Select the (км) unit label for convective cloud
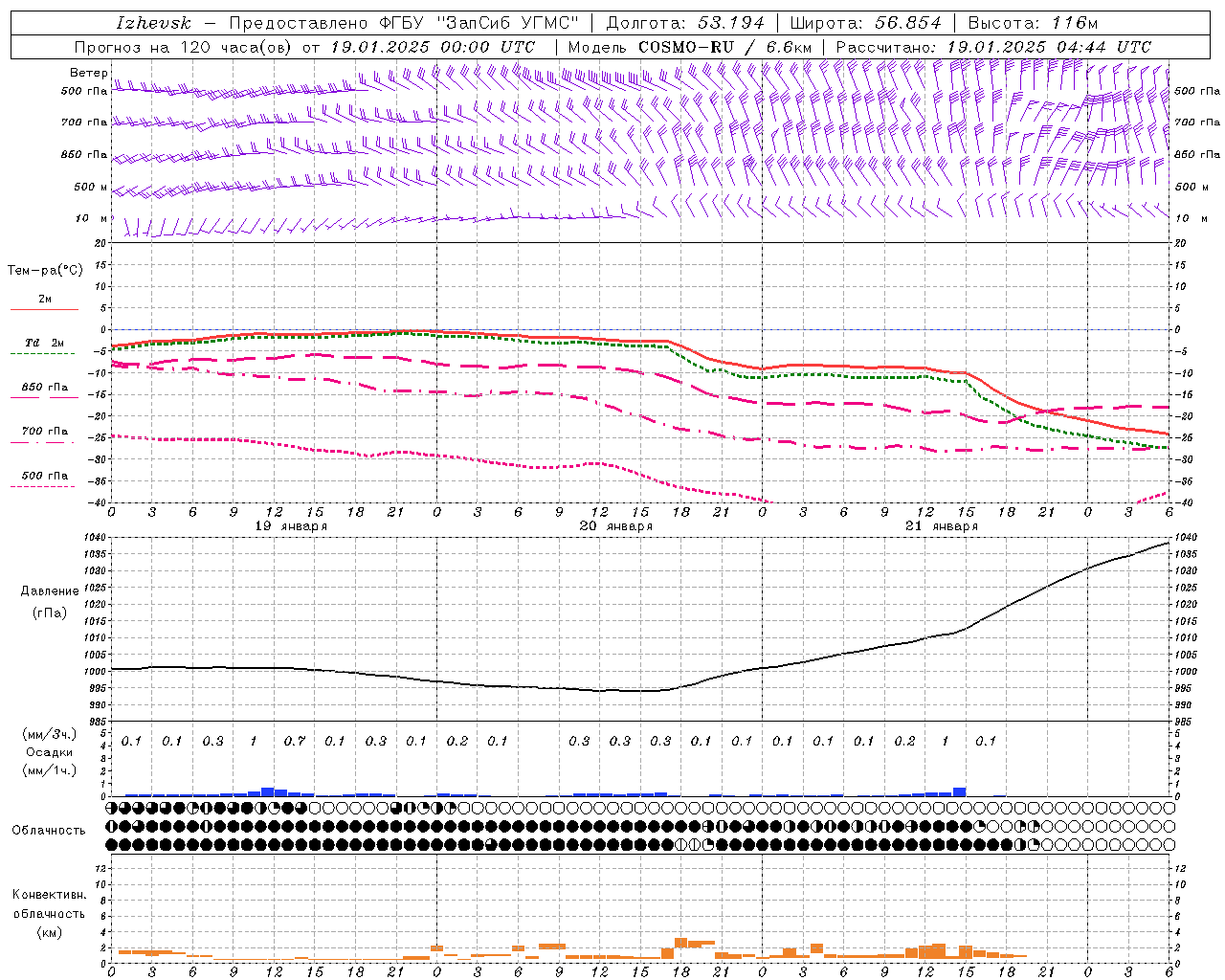Screen dimensions: 1225x980 pos(49,932)
